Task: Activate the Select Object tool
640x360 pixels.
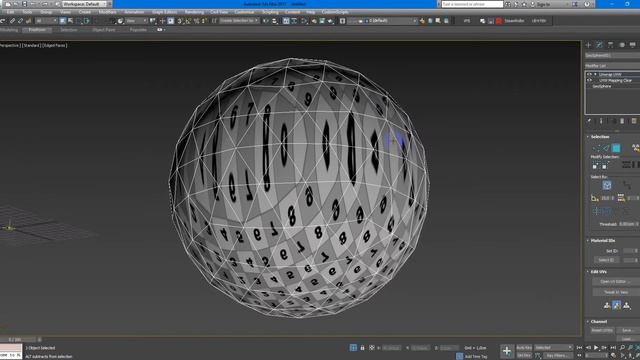Action: point(62,20)
